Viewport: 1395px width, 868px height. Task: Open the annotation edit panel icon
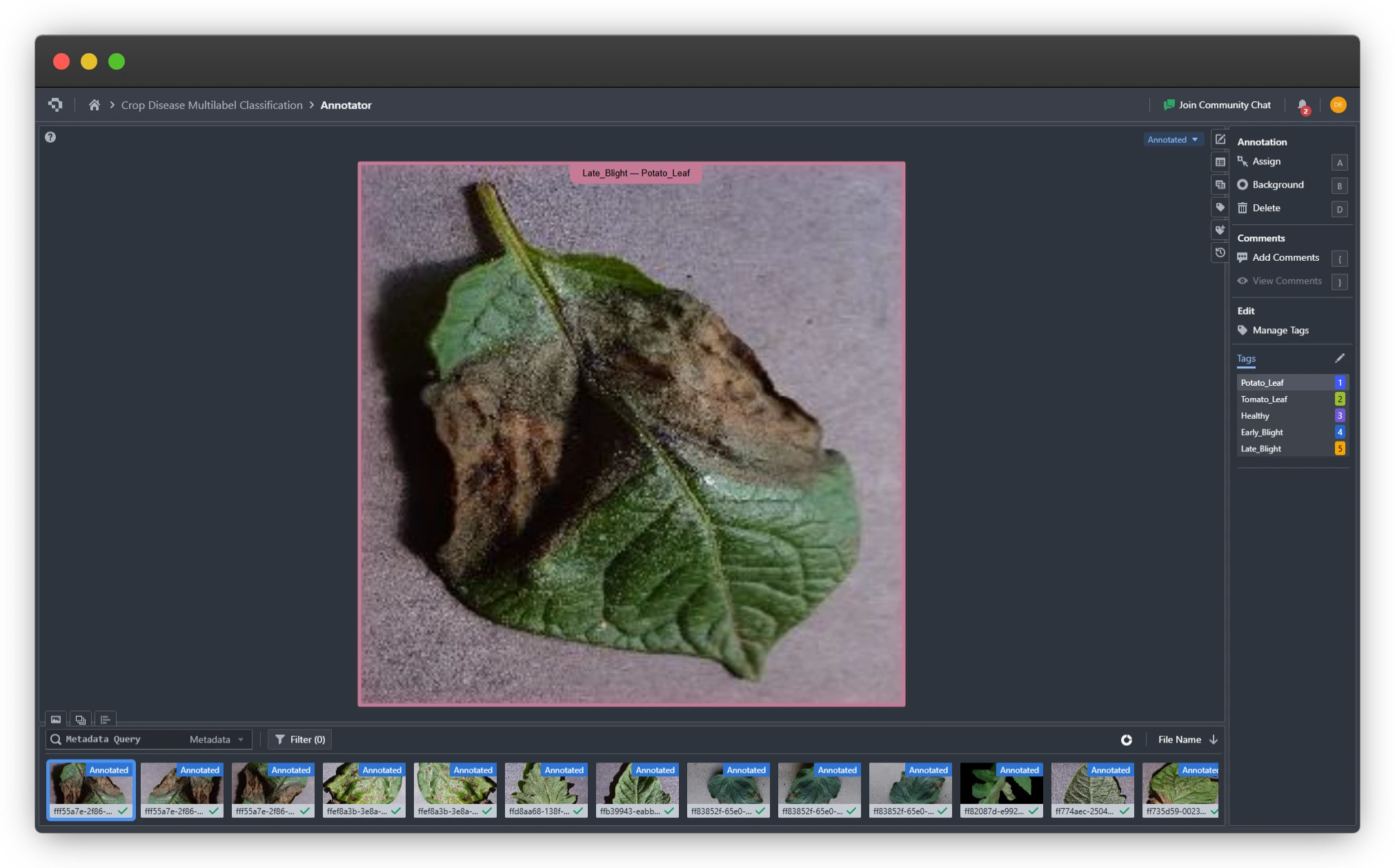coord(1220,139)
